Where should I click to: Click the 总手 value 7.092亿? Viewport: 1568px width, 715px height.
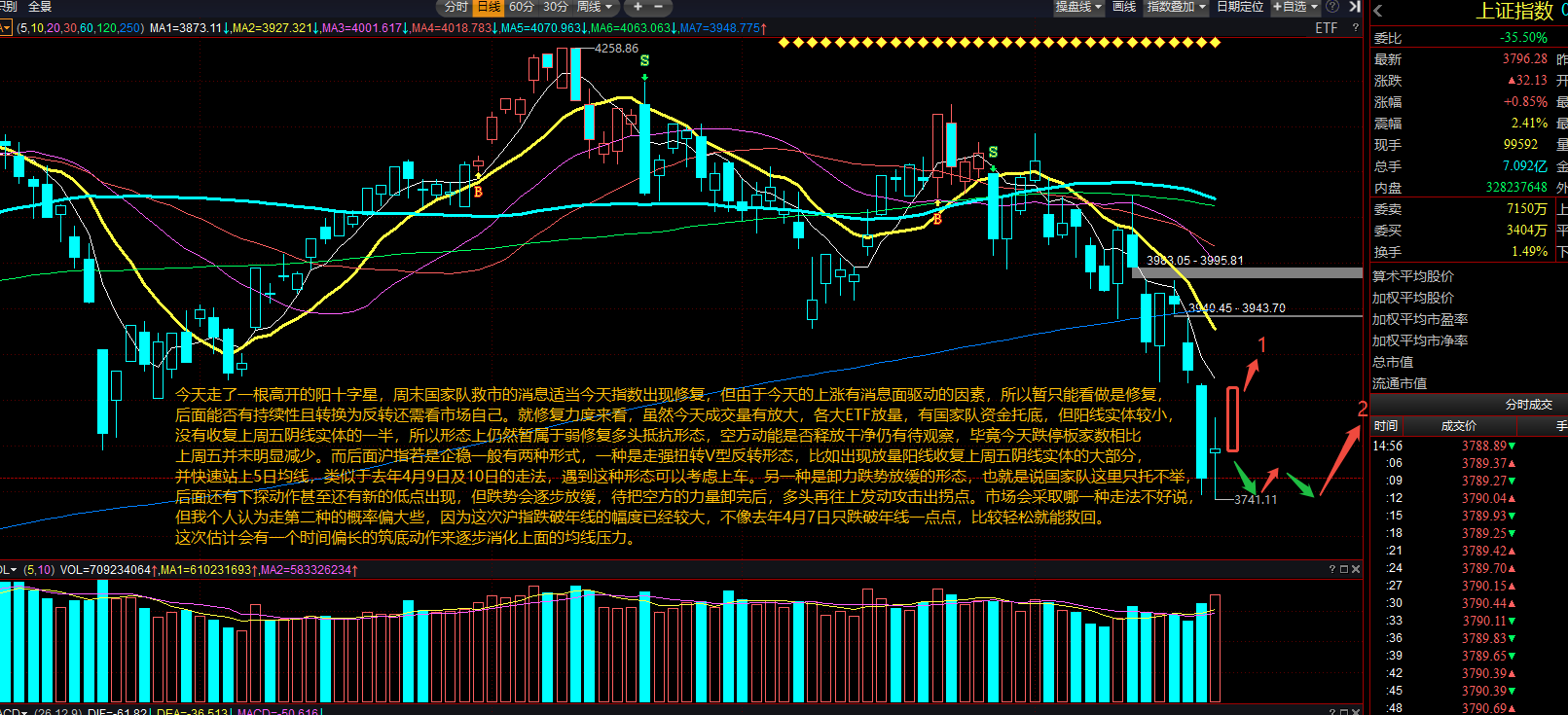1524,166
